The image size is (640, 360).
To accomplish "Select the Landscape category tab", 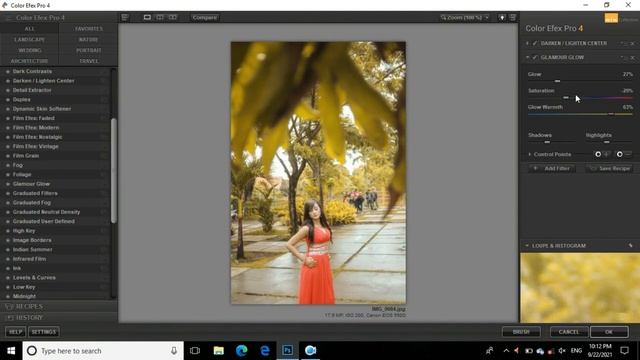I will (29, 40).
